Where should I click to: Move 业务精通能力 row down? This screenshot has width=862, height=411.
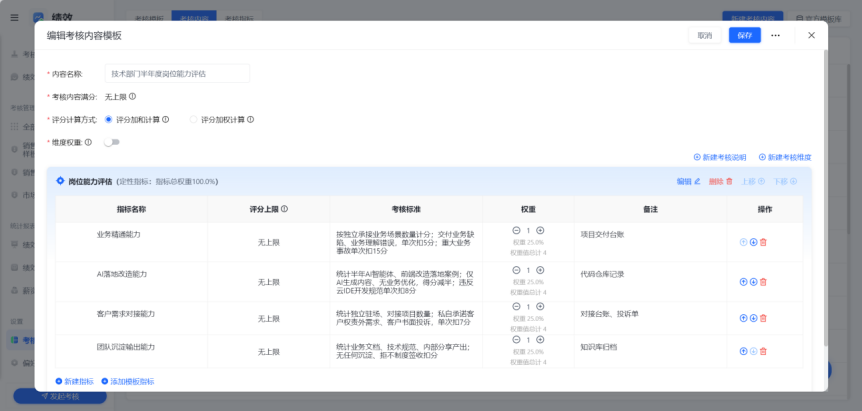[753, 242]
